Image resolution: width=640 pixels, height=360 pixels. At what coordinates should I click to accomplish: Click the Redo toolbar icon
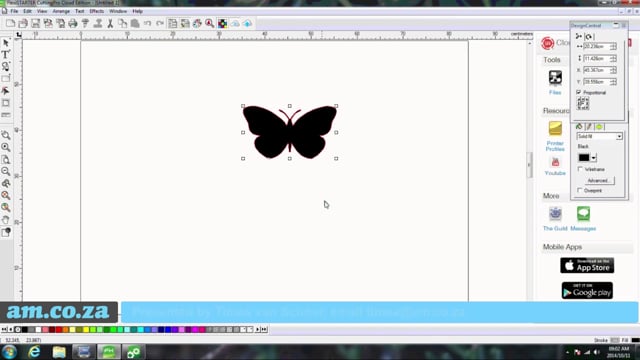(160, 24)
